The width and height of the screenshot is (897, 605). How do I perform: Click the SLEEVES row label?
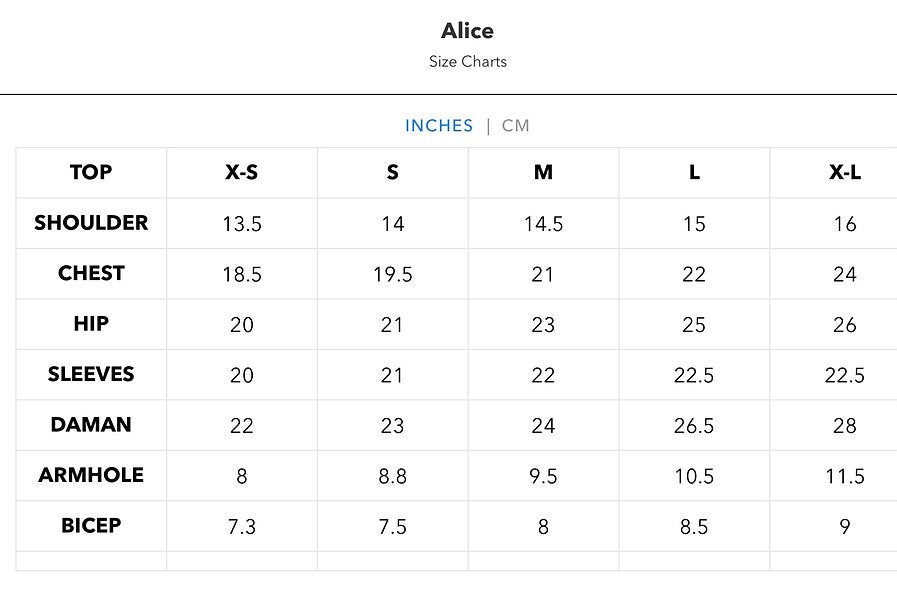coord(91,374)
